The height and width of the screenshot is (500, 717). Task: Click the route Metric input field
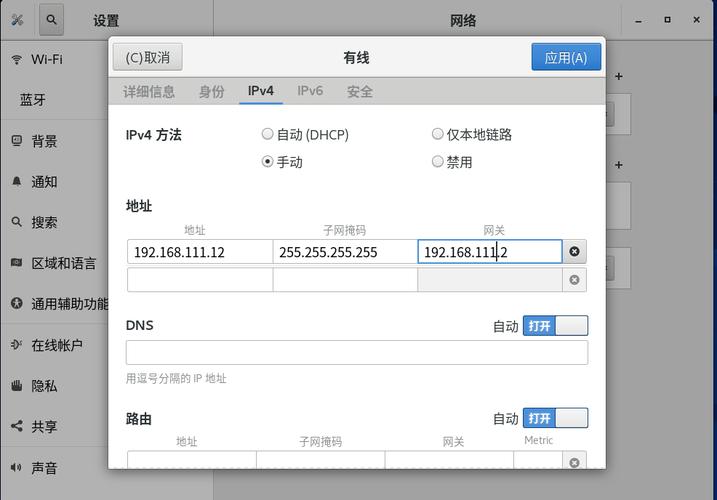point(538,460)
